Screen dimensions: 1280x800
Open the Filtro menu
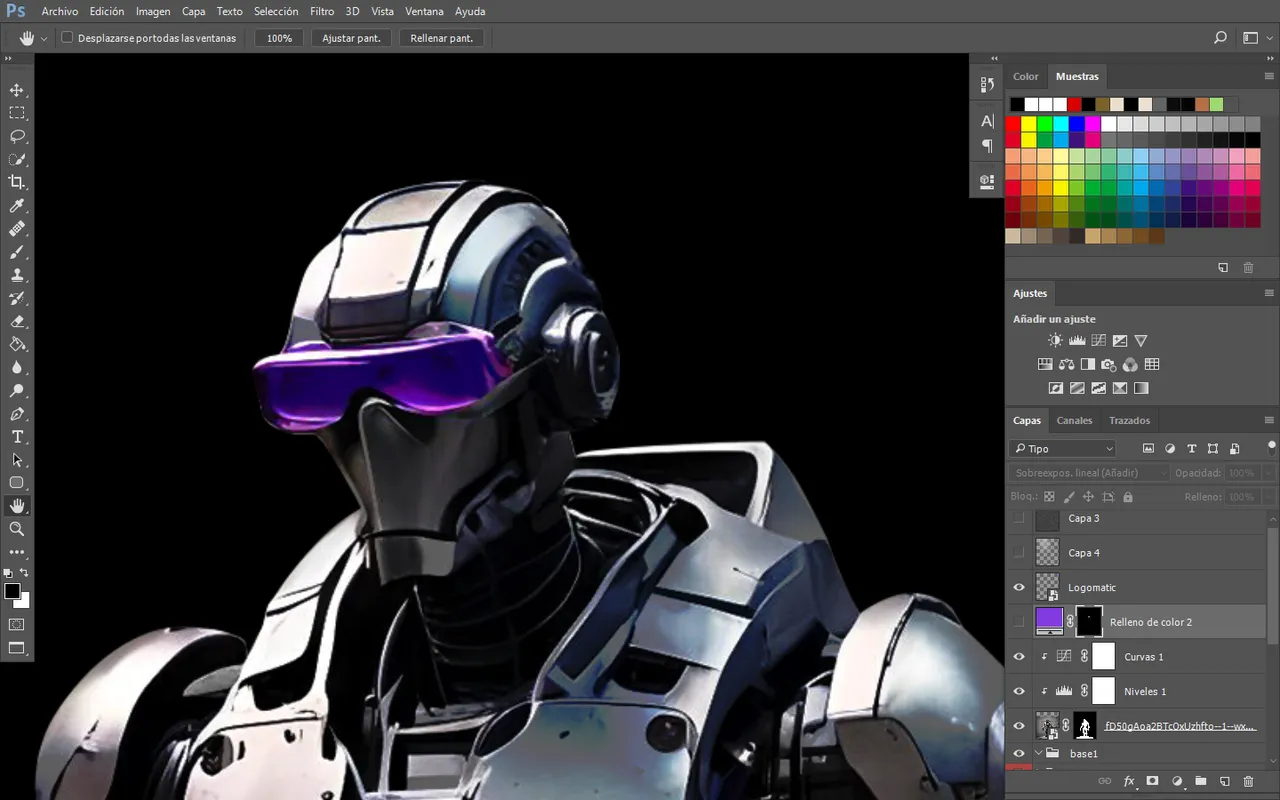(x=322, y=12)
